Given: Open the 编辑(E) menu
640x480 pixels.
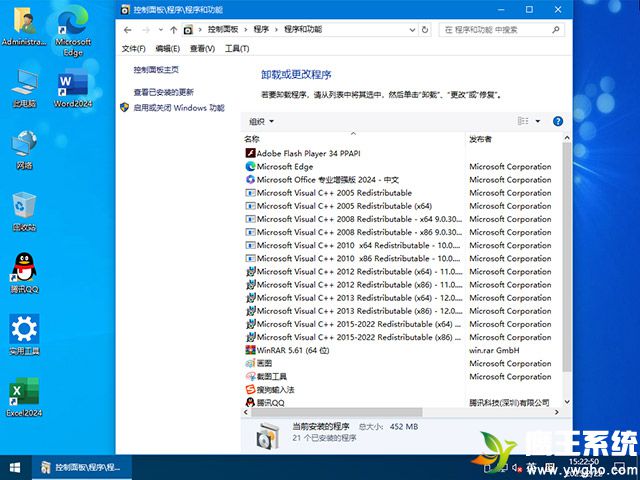Looking at the screenshot, I should (168, 49).
